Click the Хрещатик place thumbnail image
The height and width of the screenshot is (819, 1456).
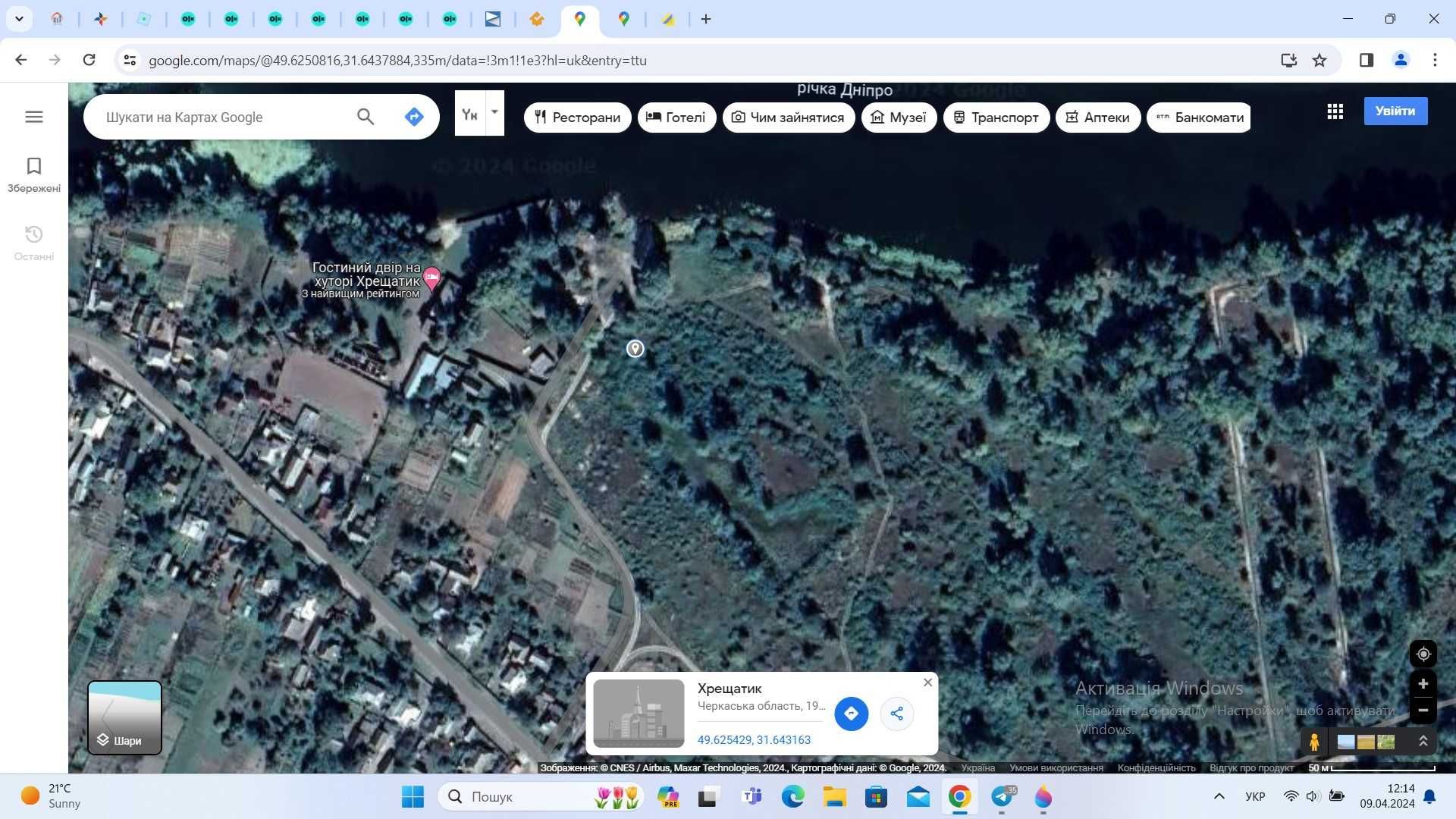click(639, 714)
